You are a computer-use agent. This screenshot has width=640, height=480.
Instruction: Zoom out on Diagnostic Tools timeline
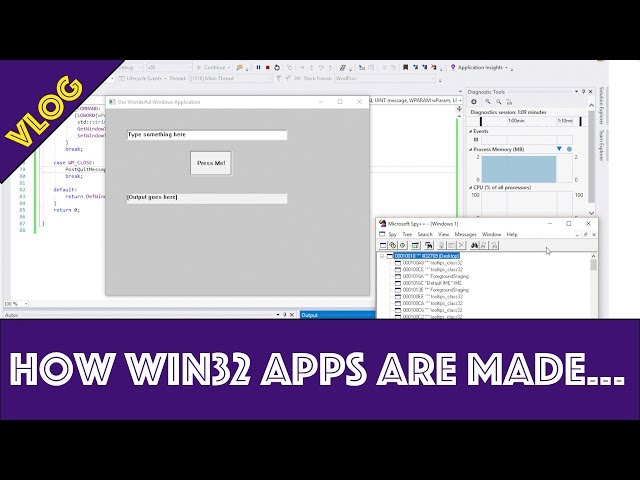[498, 102]
